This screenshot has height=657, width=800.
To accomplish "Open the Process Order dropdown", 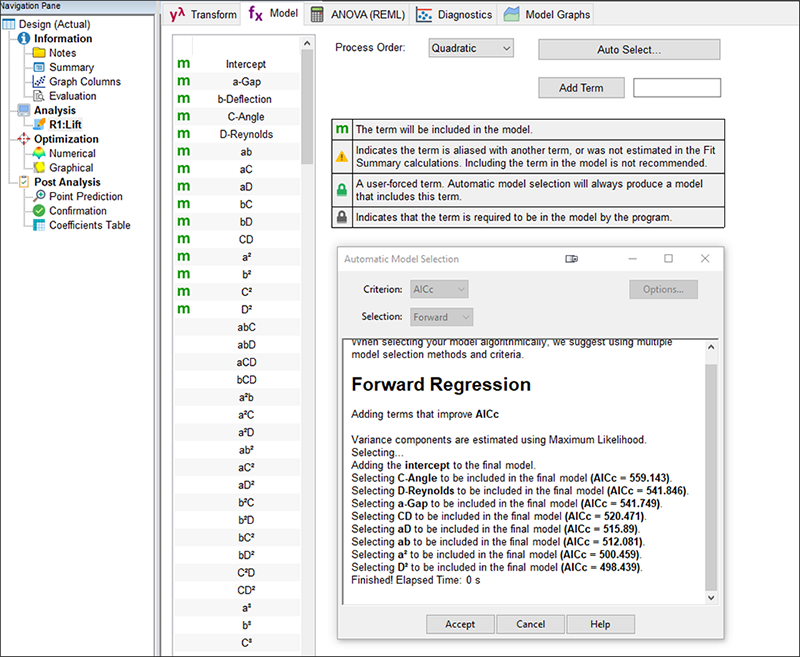I will coord(470,48).
